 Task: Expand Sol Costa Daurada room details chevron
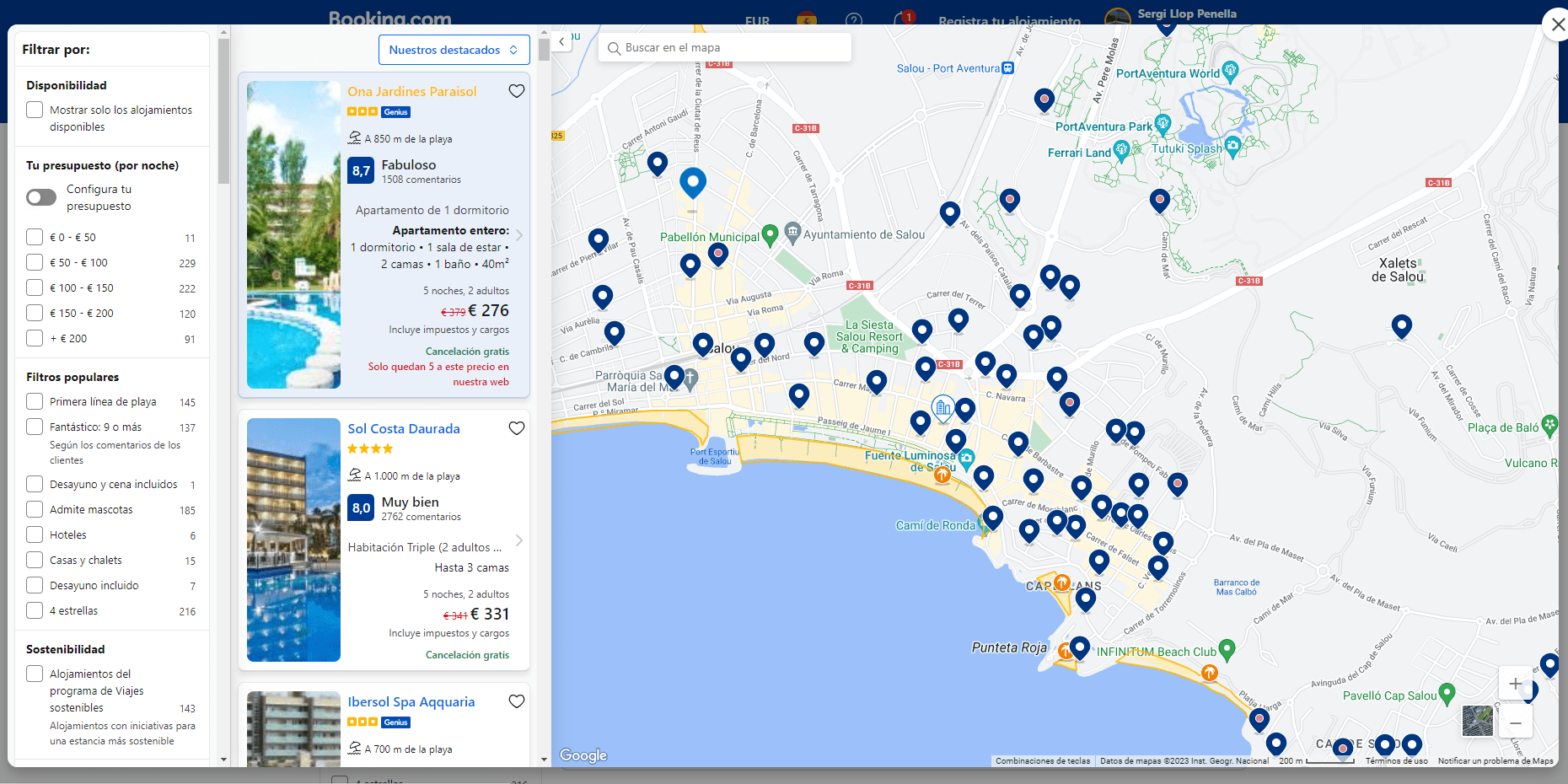pos(519,540)
